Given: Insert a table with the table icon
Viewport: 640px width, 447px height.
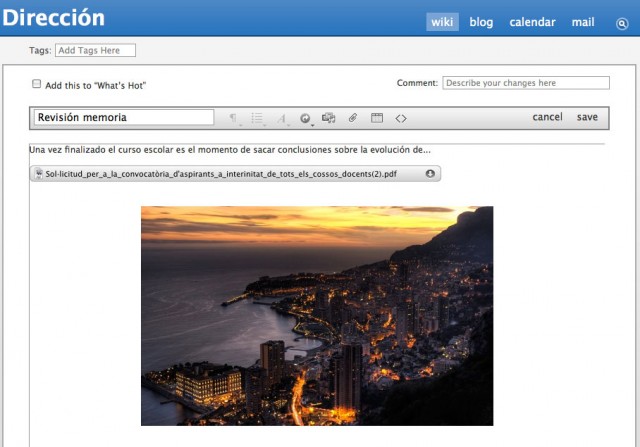Looking at the screenshot, I should pyautogui.click(x=377, y=118).
